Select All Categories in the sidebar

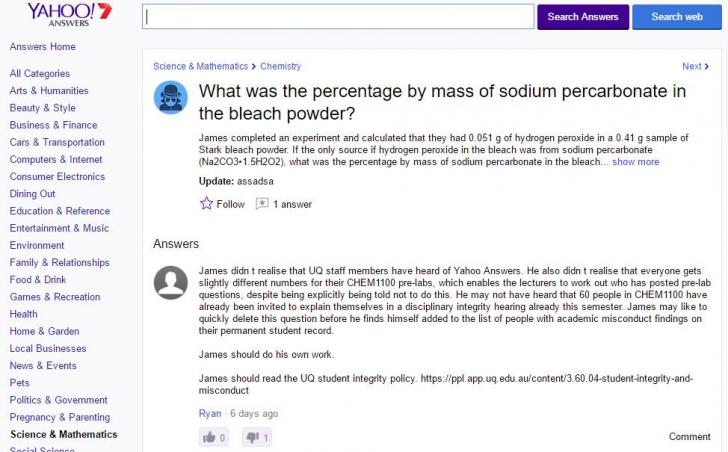[40, 74]
